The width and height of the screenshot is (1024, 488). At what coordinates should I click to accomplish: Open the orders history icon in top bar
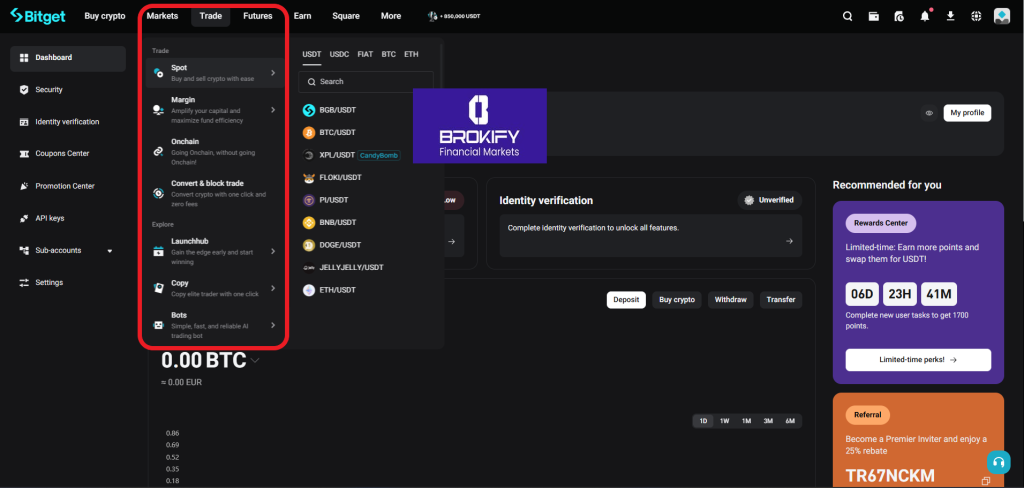coord(899,16)
